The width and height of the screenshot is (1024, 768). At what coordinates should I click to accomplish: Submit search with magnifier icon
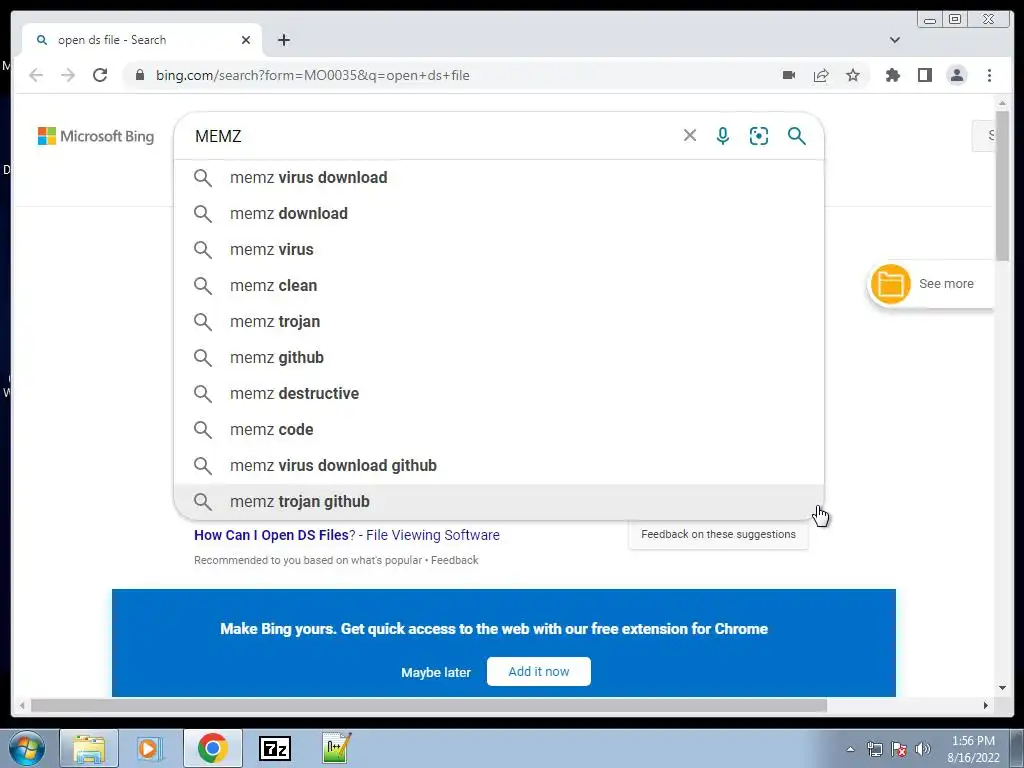pyautogui.click(x=796, y=136)
